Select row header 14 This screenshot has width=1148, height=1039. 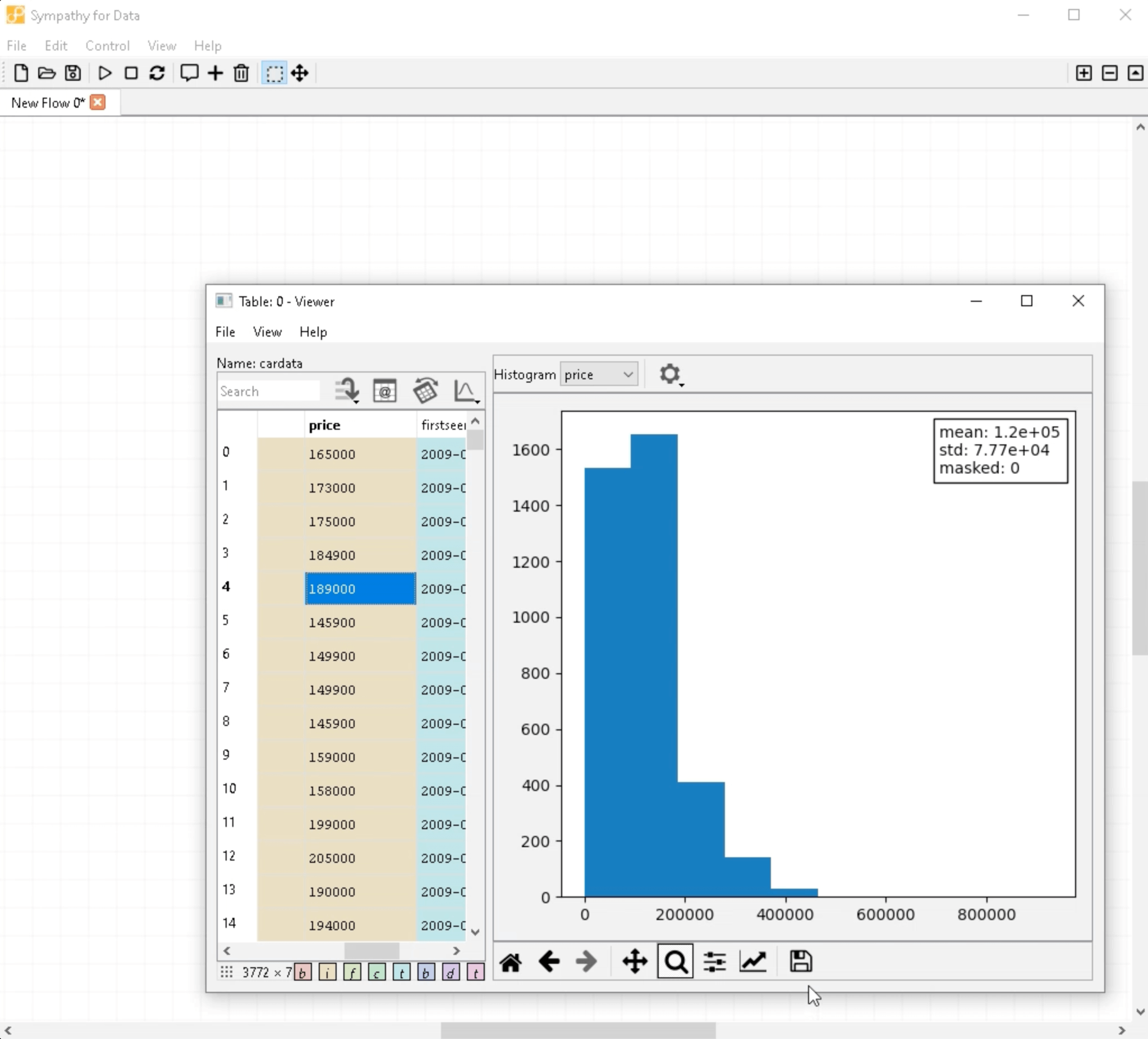click(237, 923)
